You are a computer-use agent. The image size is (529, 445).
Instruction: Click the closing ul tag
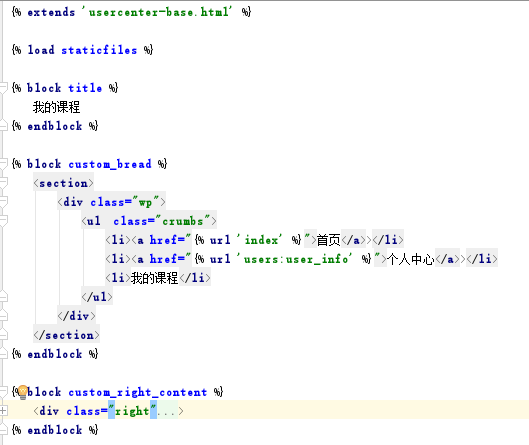point(97,297)
